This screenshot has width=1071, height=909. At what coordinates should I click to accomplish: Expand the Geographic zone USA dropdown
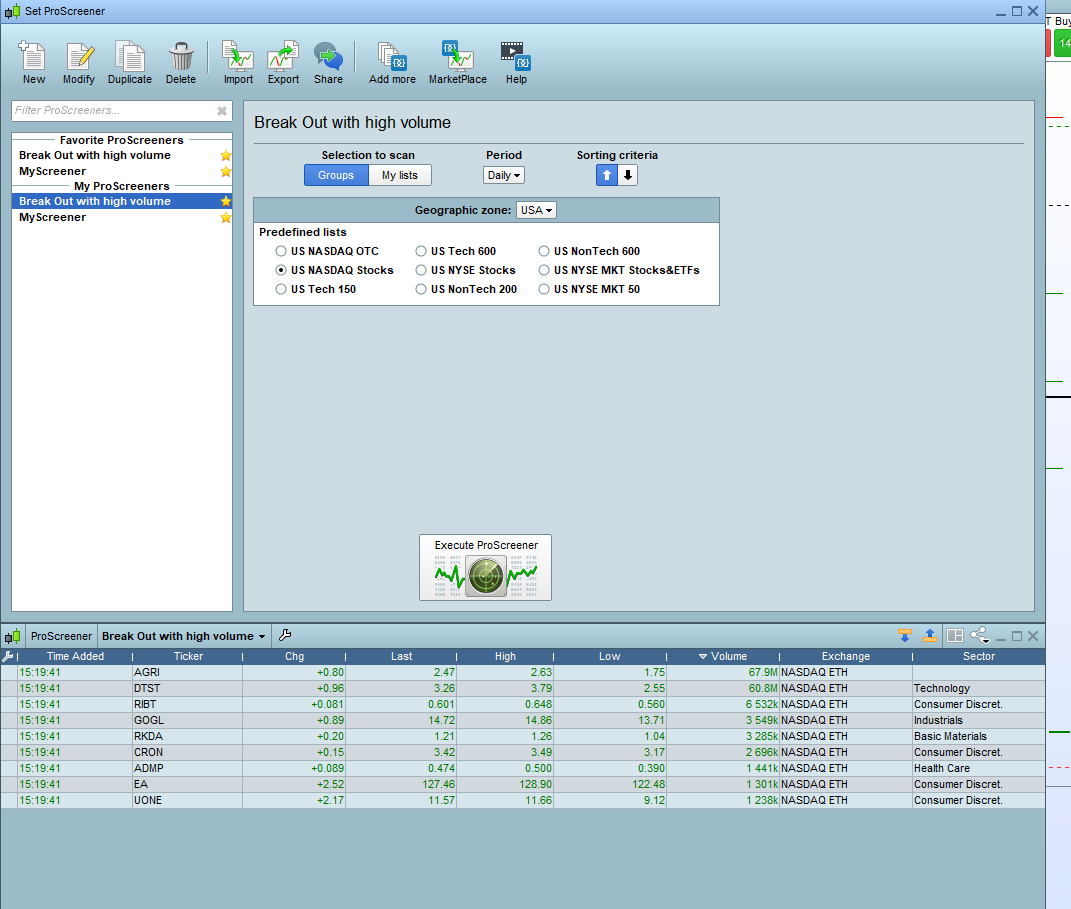[536, 210]
